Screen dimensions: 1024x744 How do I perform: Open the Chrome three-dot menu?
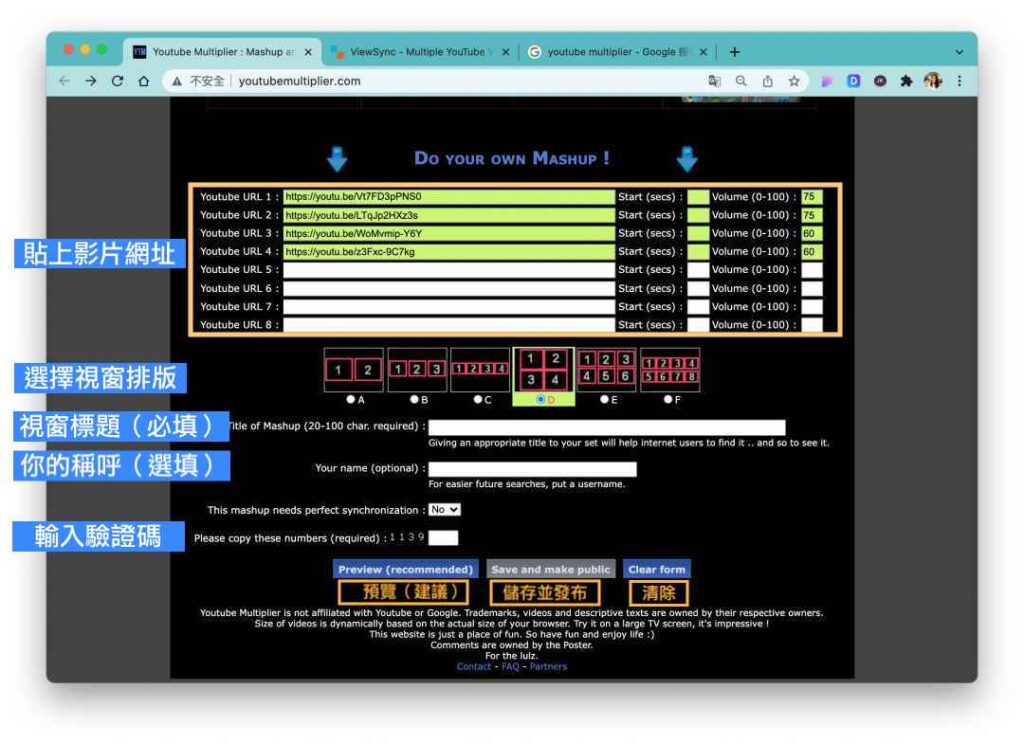click(959, 81)
